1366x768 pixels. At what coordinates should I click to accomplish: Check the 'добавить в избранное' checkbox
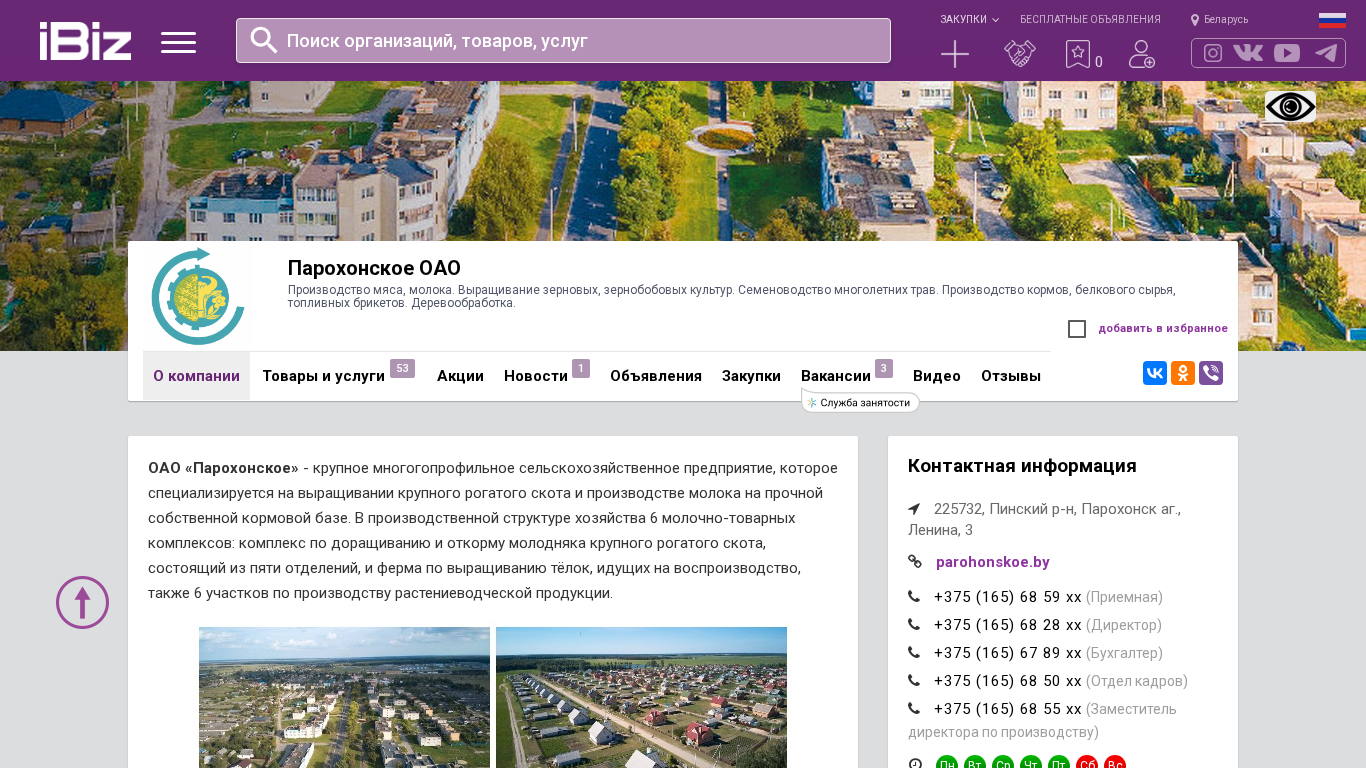[1077, 329]
